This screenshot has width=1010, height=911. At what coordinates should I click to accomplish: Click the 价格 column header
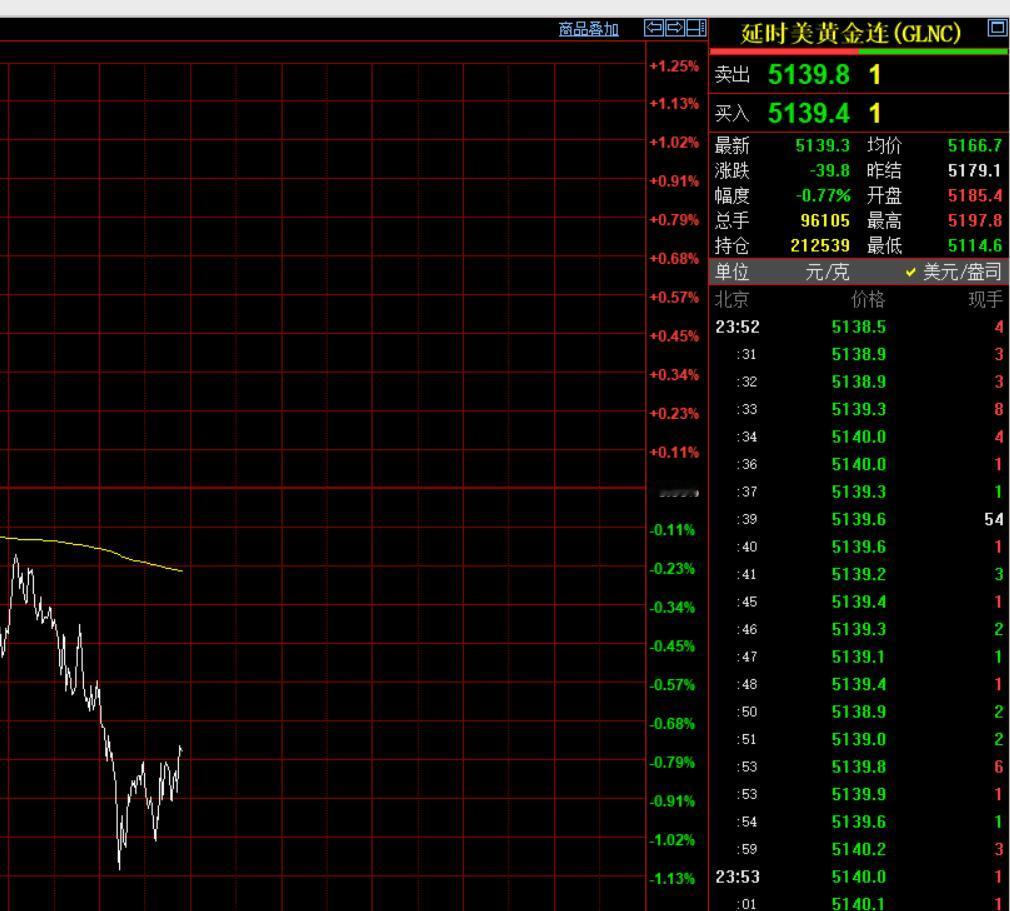tap(868, 300)
